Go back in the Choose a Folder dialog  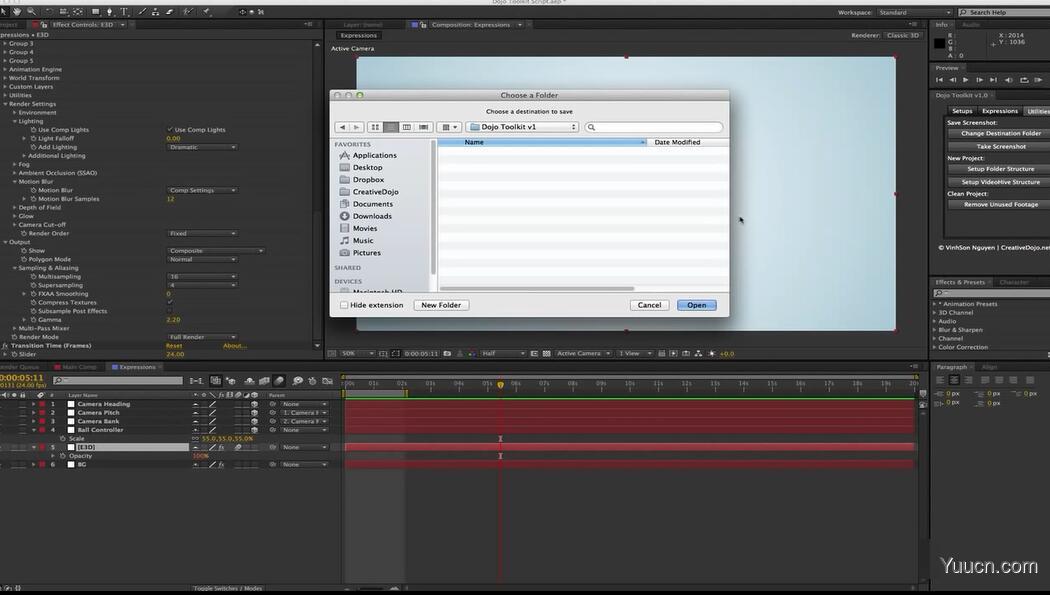pyautogui.click(x=342, y=127)
